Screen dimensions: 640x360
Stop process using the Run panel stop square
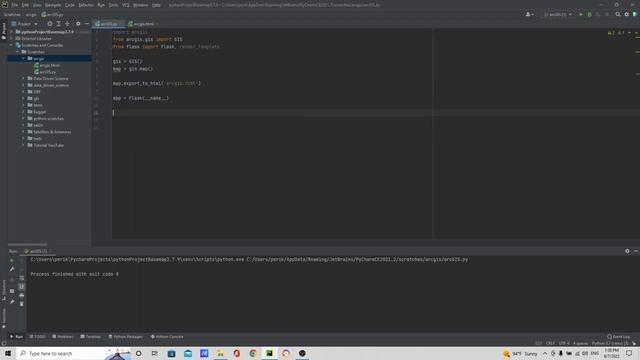[x=12, y=291]
